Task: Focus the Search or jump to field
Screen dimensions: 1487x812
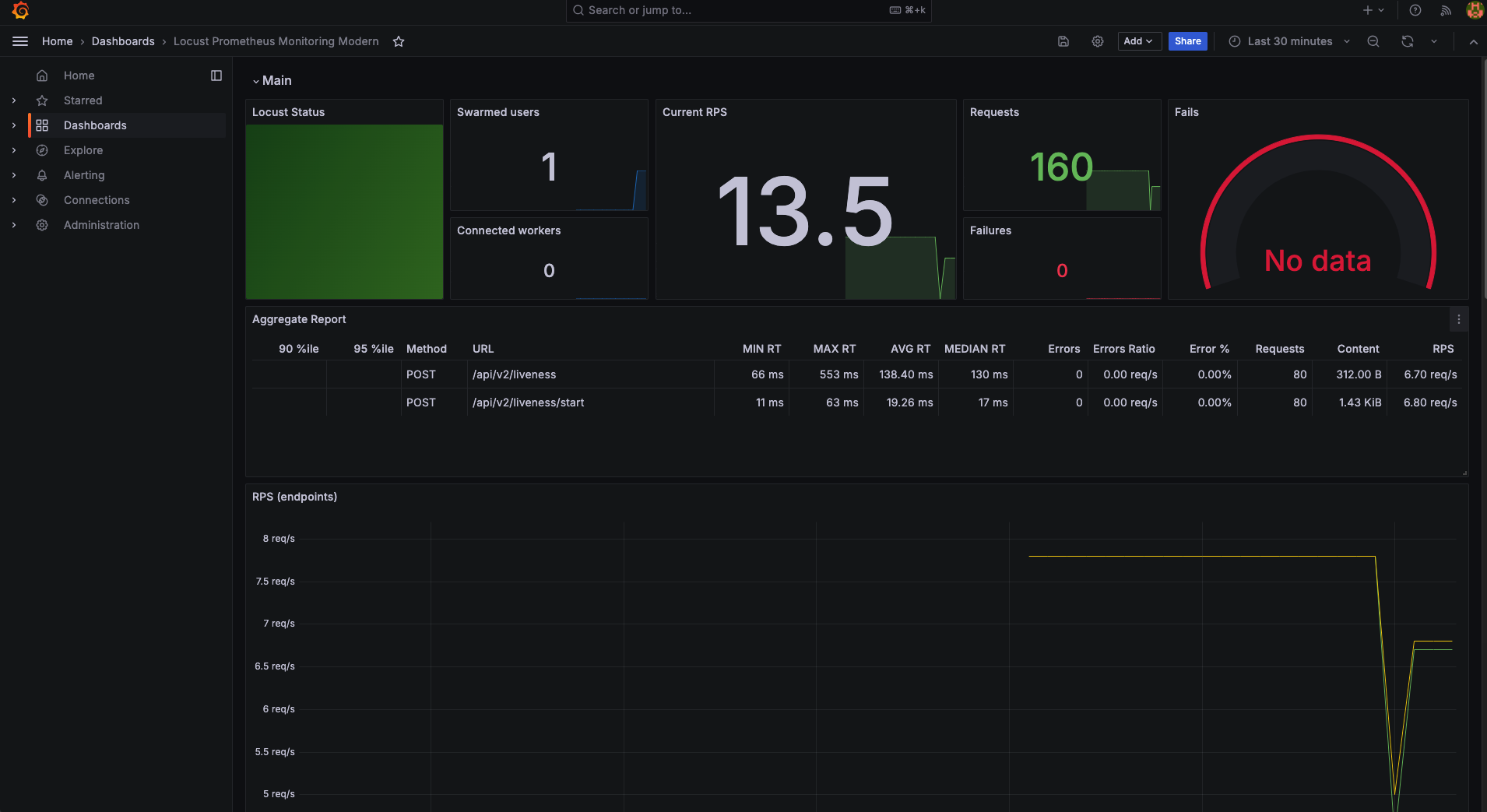Action: tap(748, 10)
